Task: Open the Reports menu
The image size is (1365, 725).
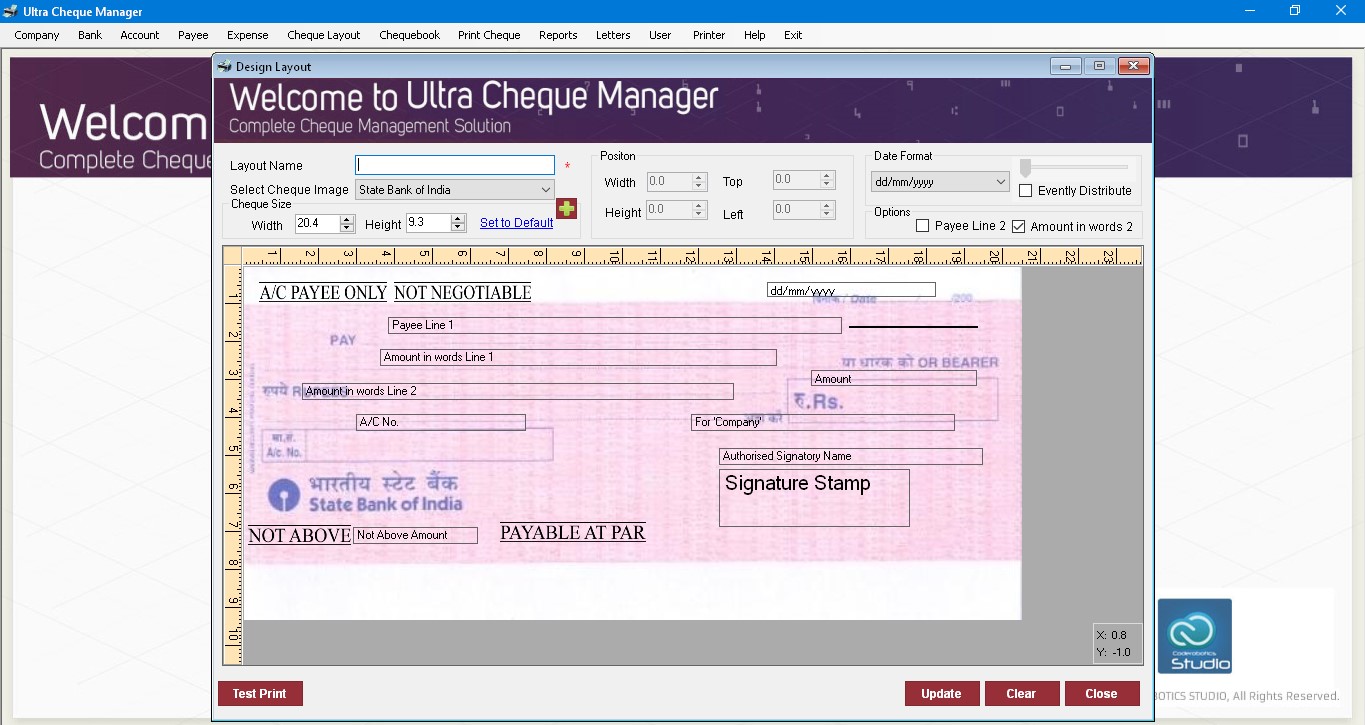Action: 558,35
